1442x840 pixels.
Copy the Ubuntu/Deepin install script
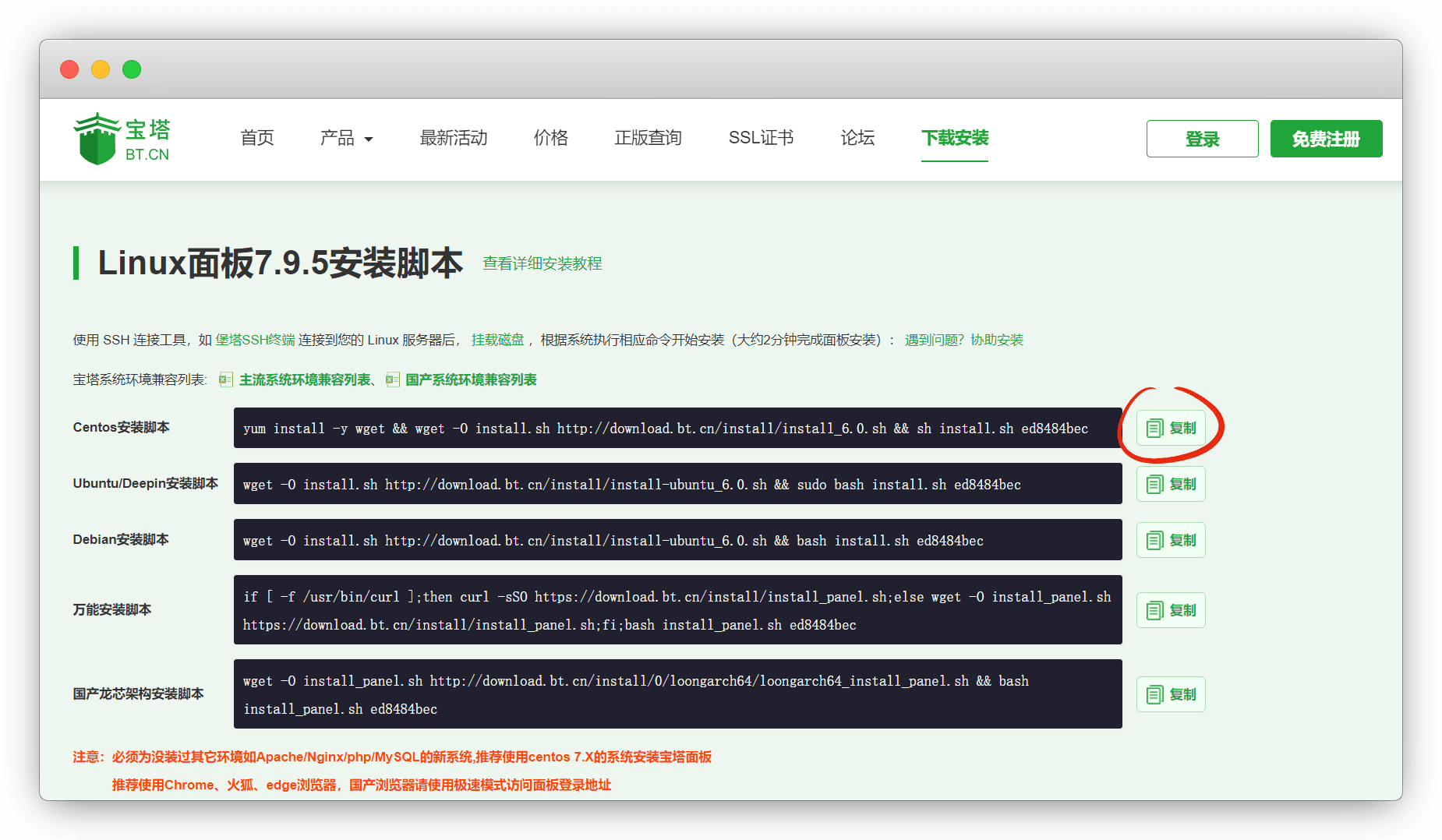pyautogui.click(x=1170, y=484)
